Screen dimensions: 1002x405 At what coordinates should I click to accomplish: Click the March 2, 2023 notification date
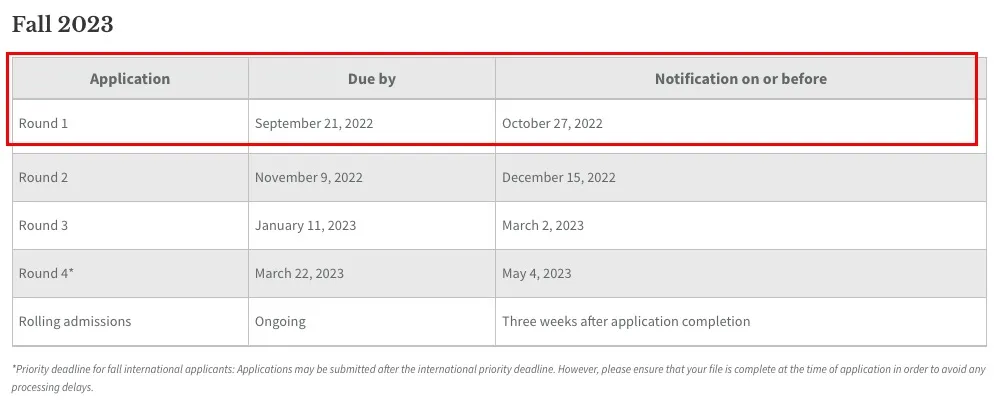(x=543, y=225)
